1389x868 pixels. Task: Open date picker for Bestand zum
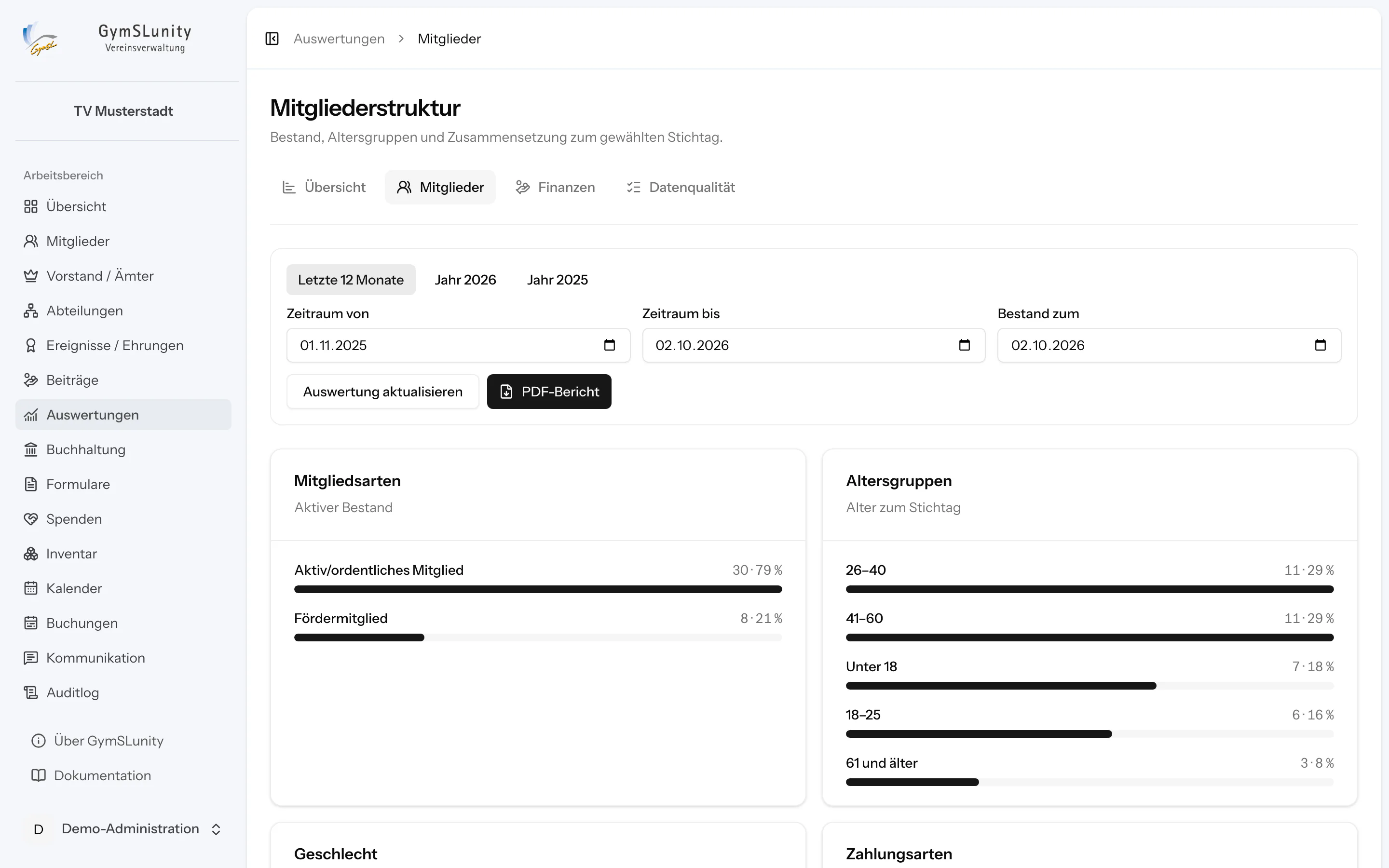1320,345
